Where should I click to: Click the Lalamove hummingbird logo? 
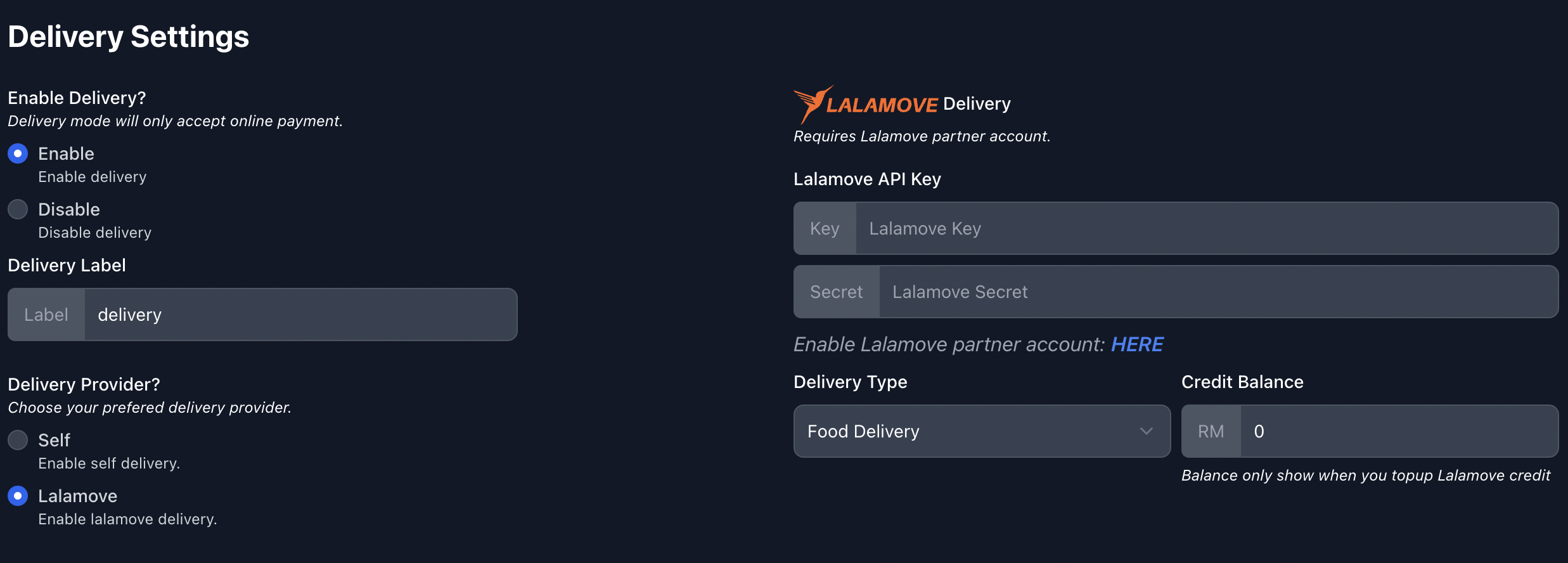(x=813, y=101)
